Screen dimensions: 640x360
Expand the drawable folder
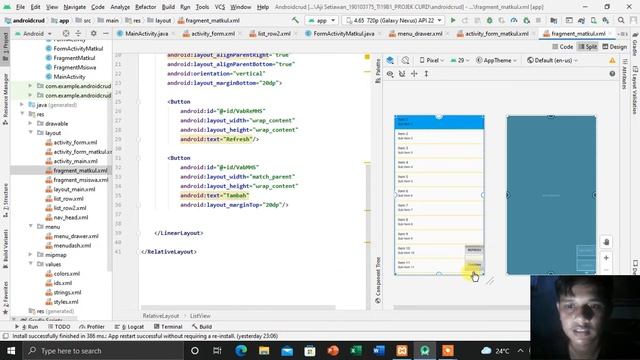tap(31, 123)
